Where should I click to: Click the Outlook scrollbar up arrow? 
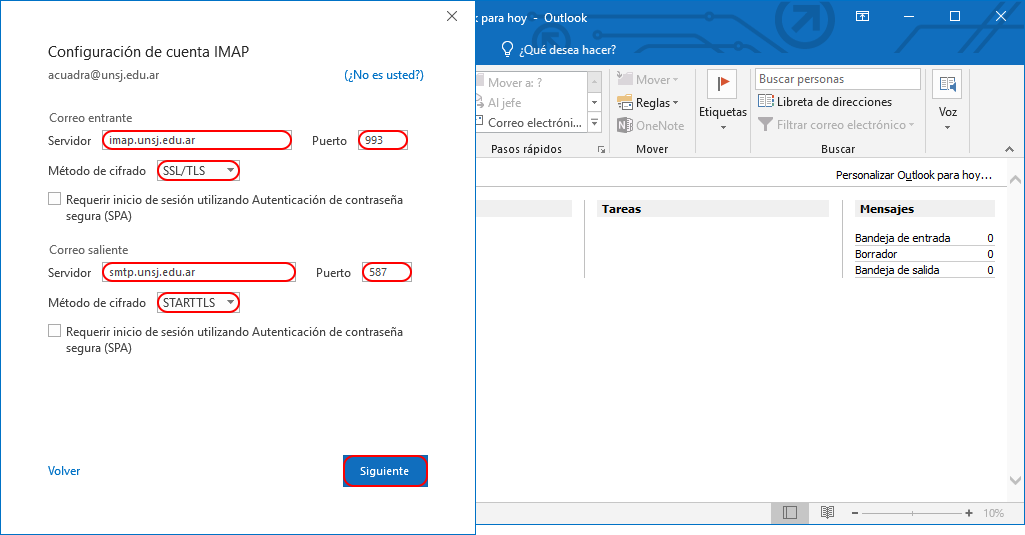pyautogui.click(x=1015, y=179)
